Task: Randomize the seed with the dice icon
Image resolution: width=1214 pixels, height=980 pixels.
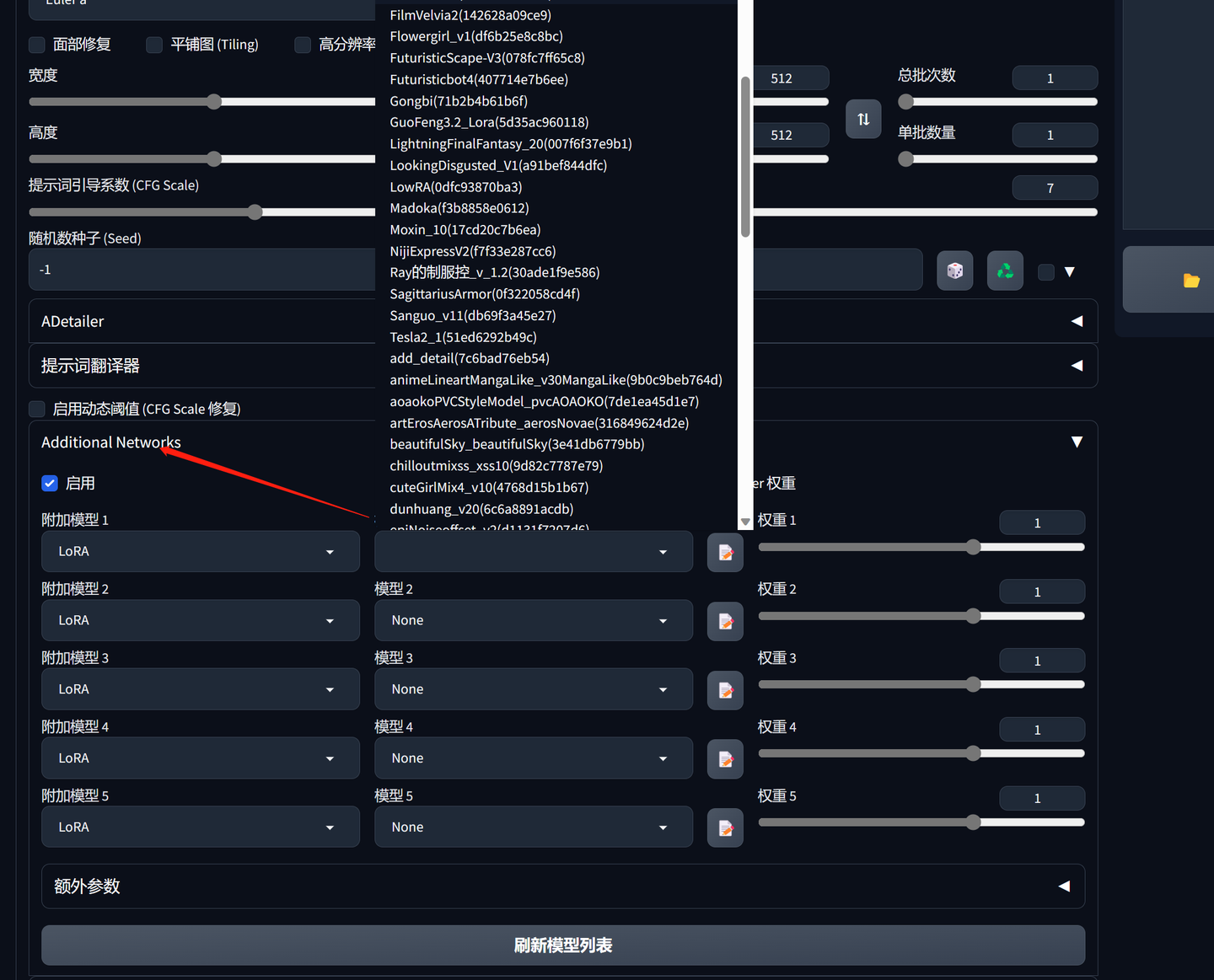Action: click(955, 270)
